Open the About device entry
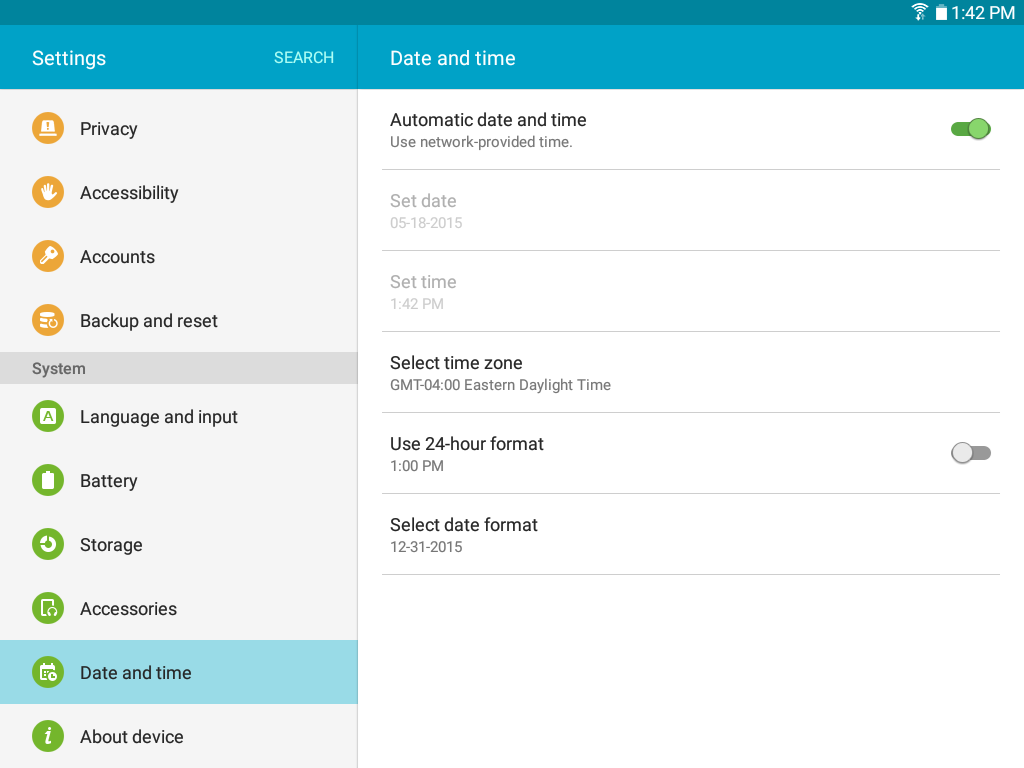 pos(179,737)
